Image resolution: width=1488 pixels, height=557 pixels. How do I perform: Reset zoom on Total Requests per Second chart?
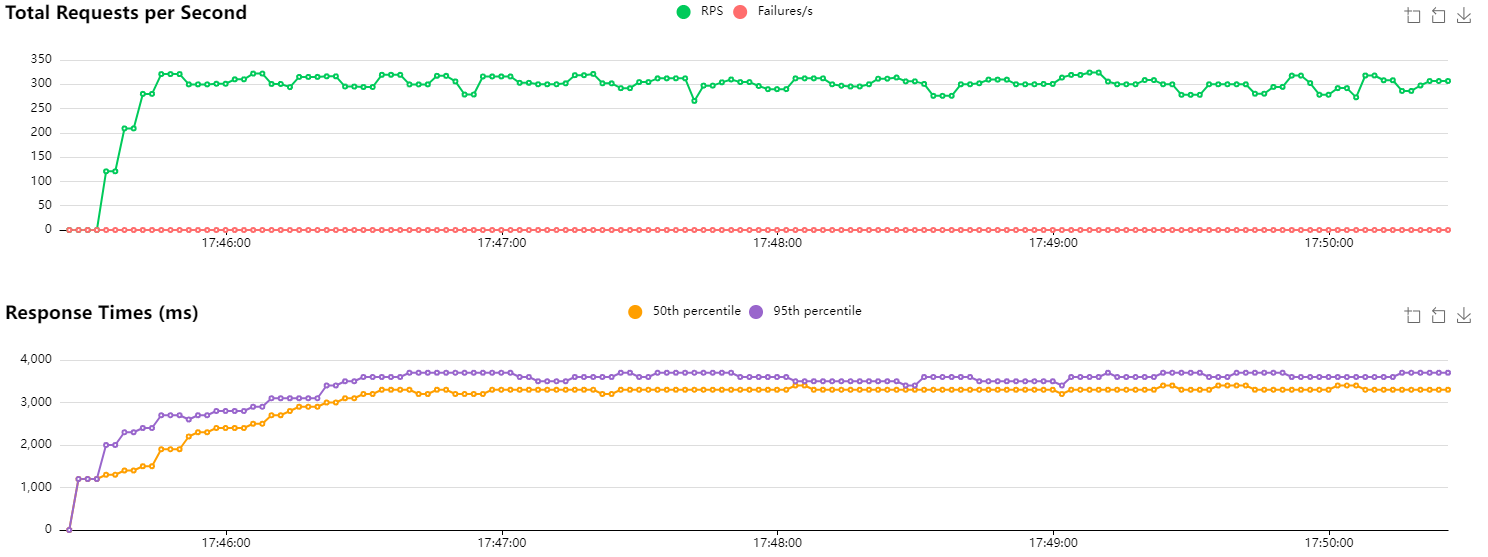point(1438,15)
